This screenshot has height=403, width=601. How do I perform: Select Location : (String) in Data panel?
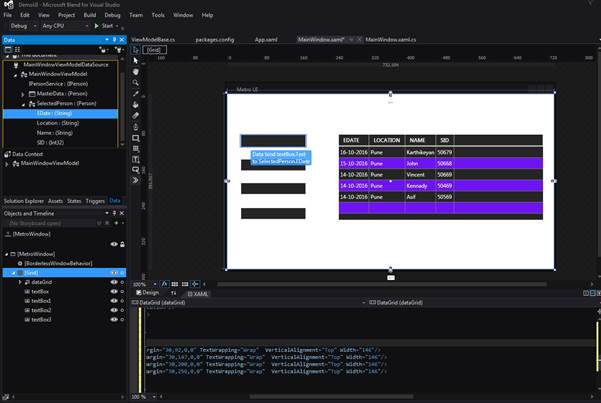pyautogui.click(x=56, y=123)
